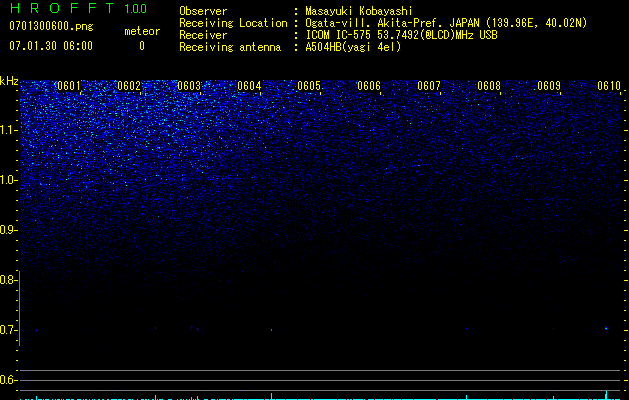
Task: Click the kHz axis unit label
Action: coord(9,81)
